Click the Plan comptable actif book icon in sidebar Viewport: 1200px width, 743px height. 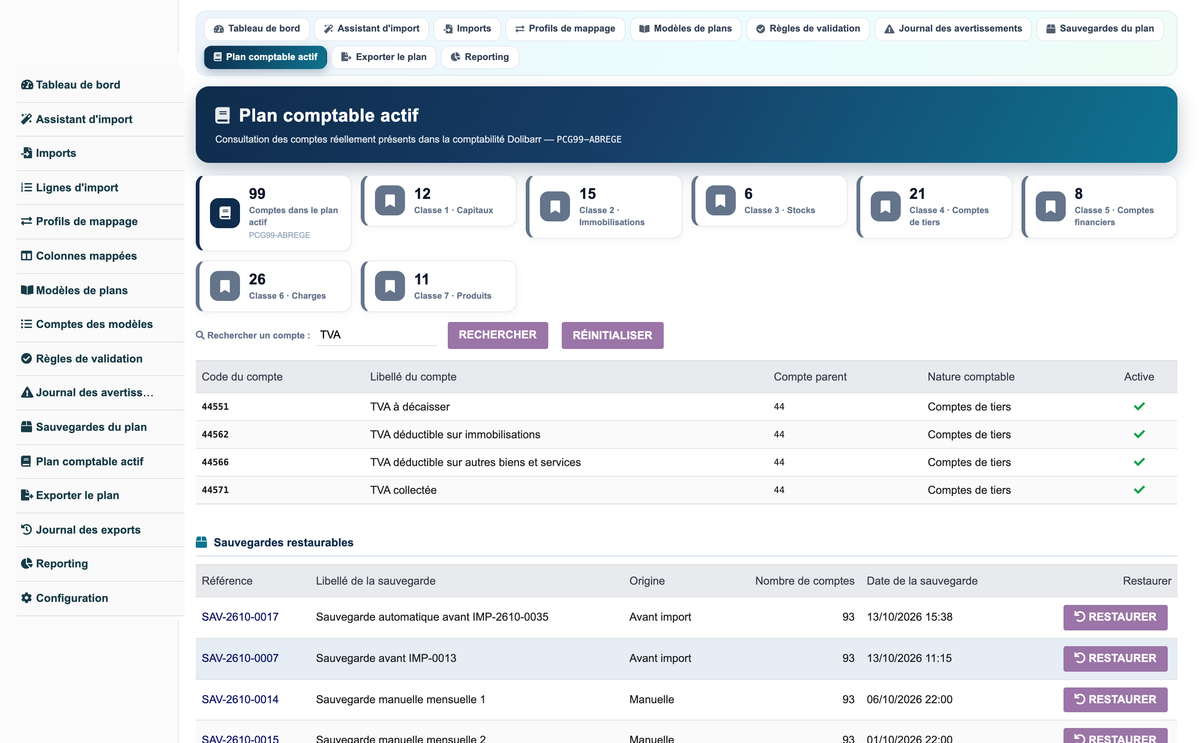(27, 461)
